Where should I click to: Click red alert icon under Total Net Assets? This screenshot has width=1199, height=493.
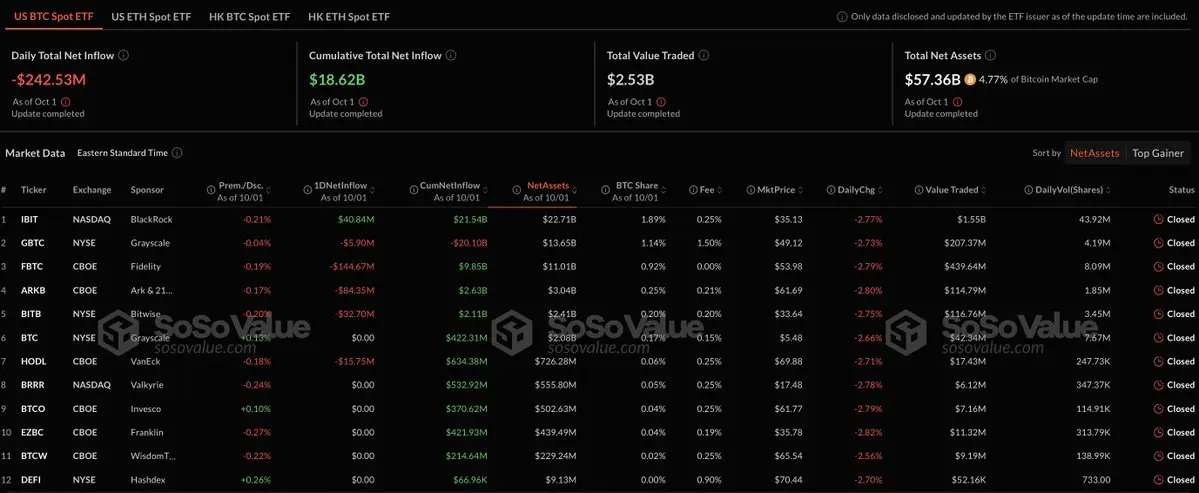957,102
